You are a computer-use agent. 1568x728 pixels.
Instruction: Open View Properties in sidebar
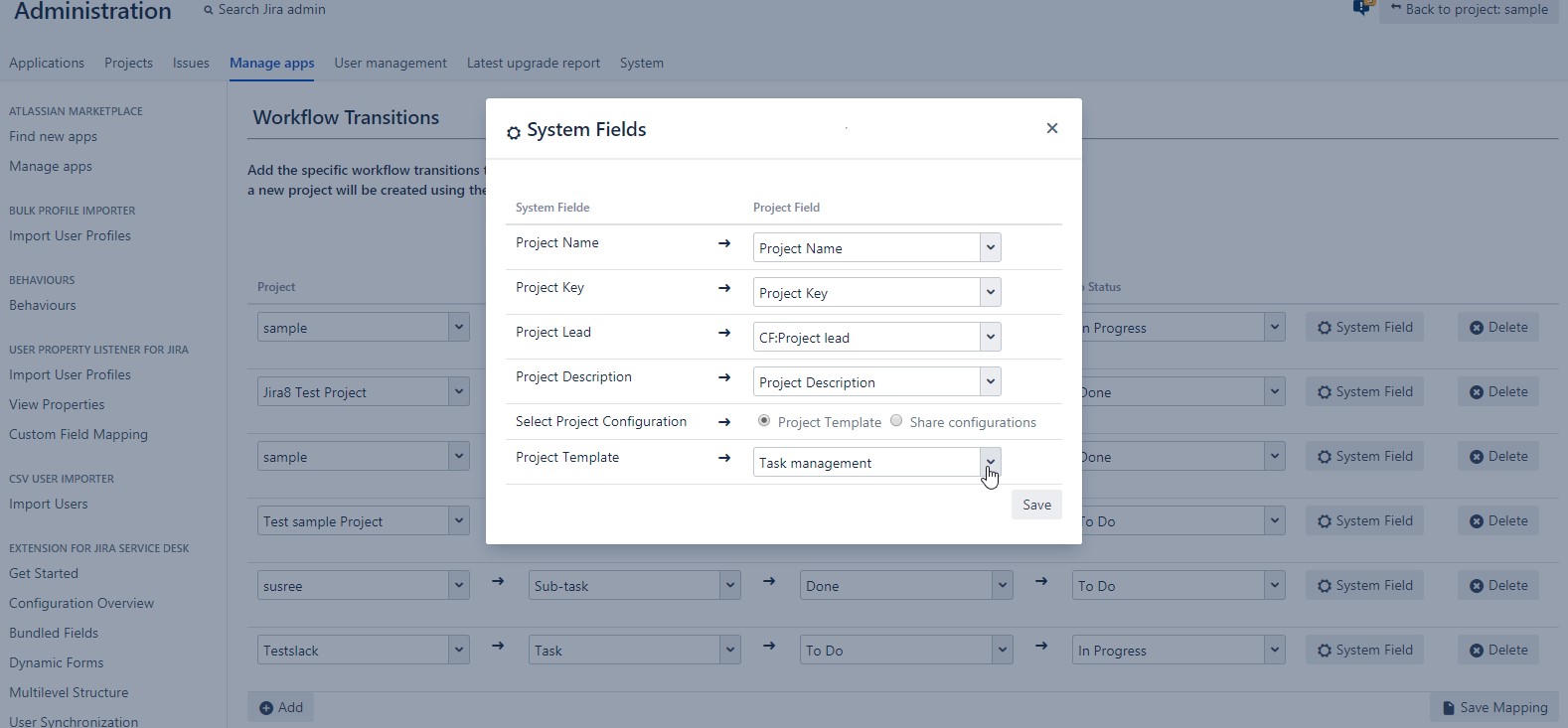pos(57,405)
